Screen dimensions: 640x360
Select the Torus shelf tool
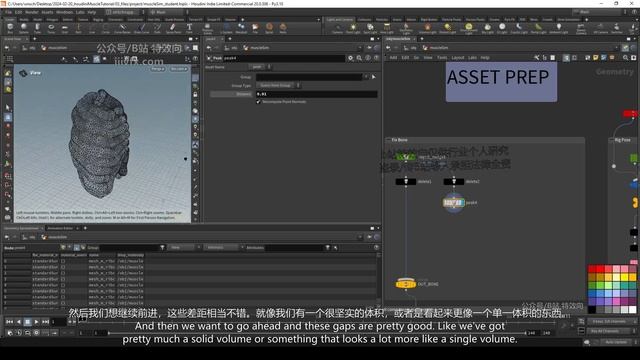point(51,28)
